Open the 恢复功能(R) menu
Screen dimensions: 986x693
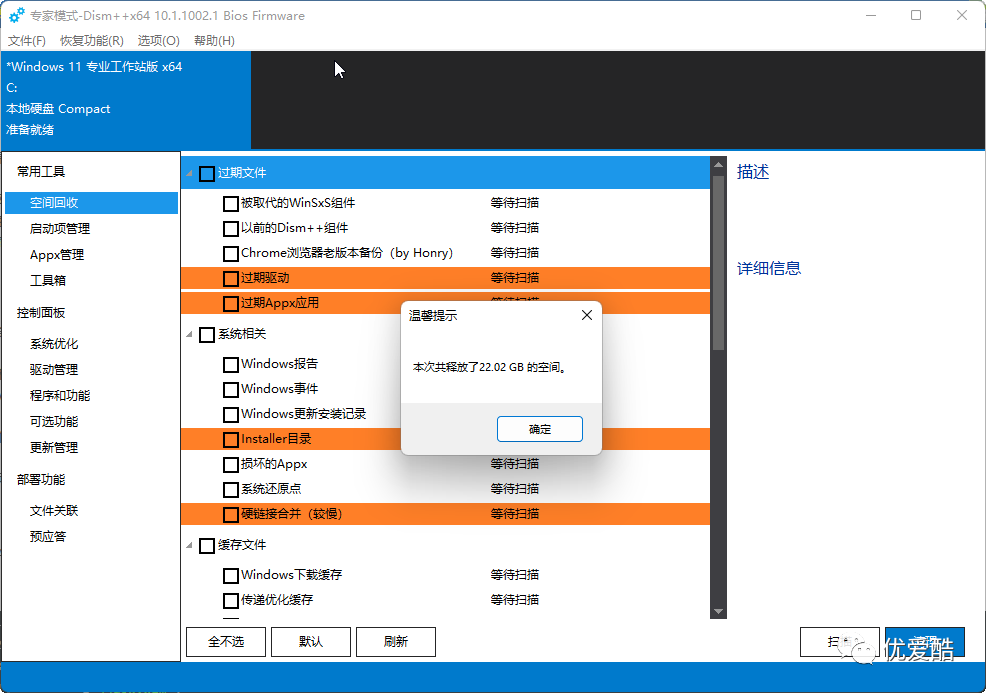pyautogui.click(x=92, y=40)
